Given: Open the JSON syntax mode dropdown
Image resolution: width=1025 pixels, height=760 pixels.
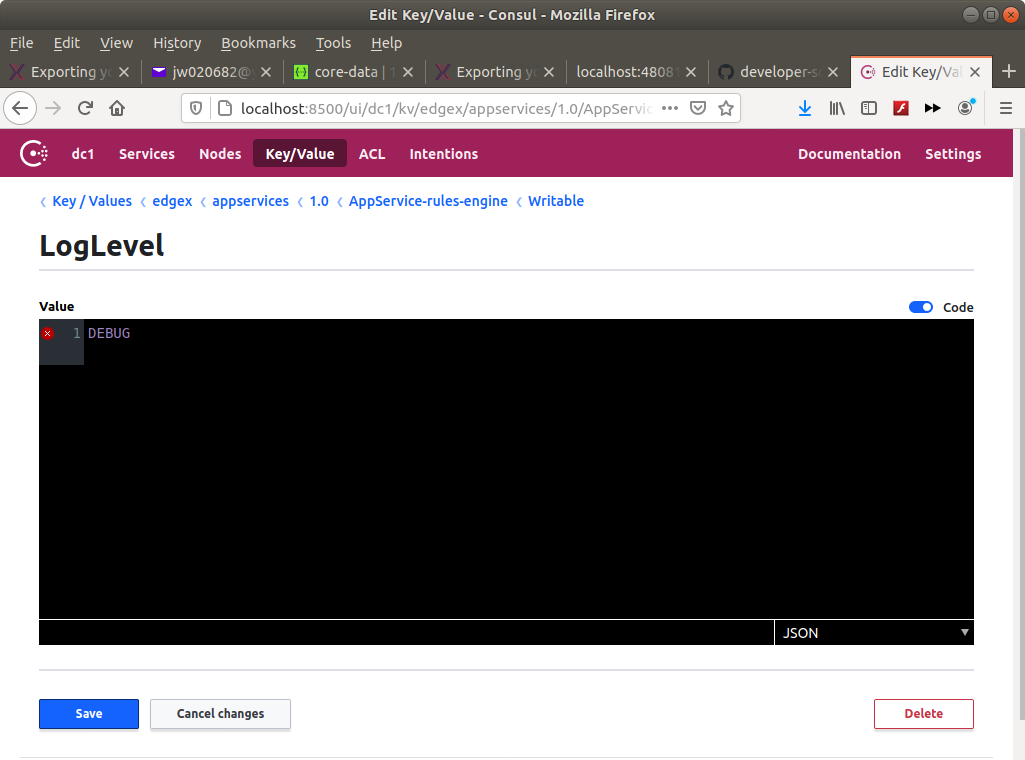Looking at the screenshot, I should [x=874, y=633].
